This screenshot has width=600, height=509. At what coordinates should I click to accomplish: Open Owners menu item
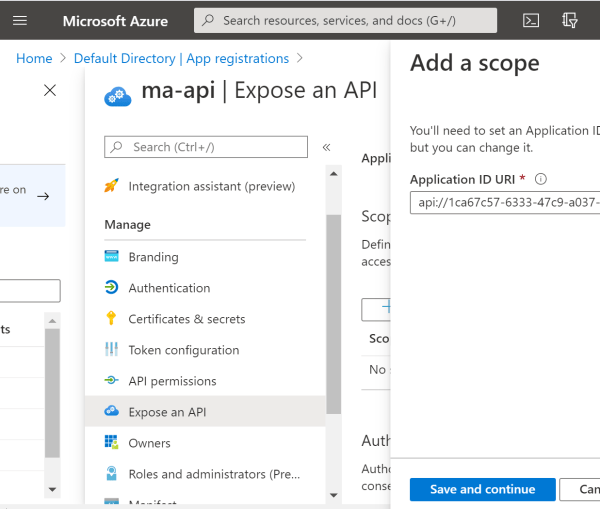point(149,443)
